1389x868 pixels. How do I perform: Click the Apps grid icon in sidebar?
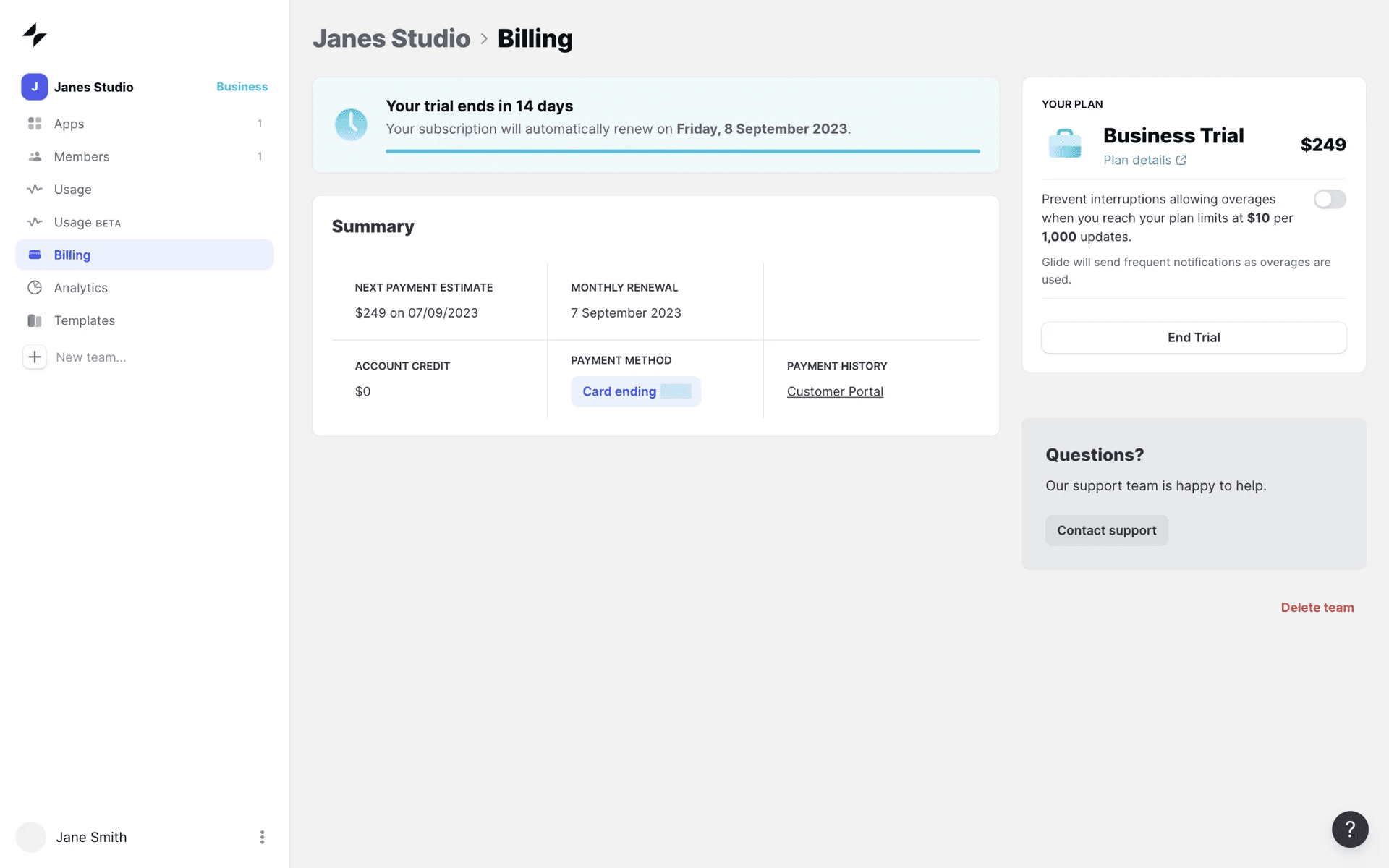coord(34,124)
